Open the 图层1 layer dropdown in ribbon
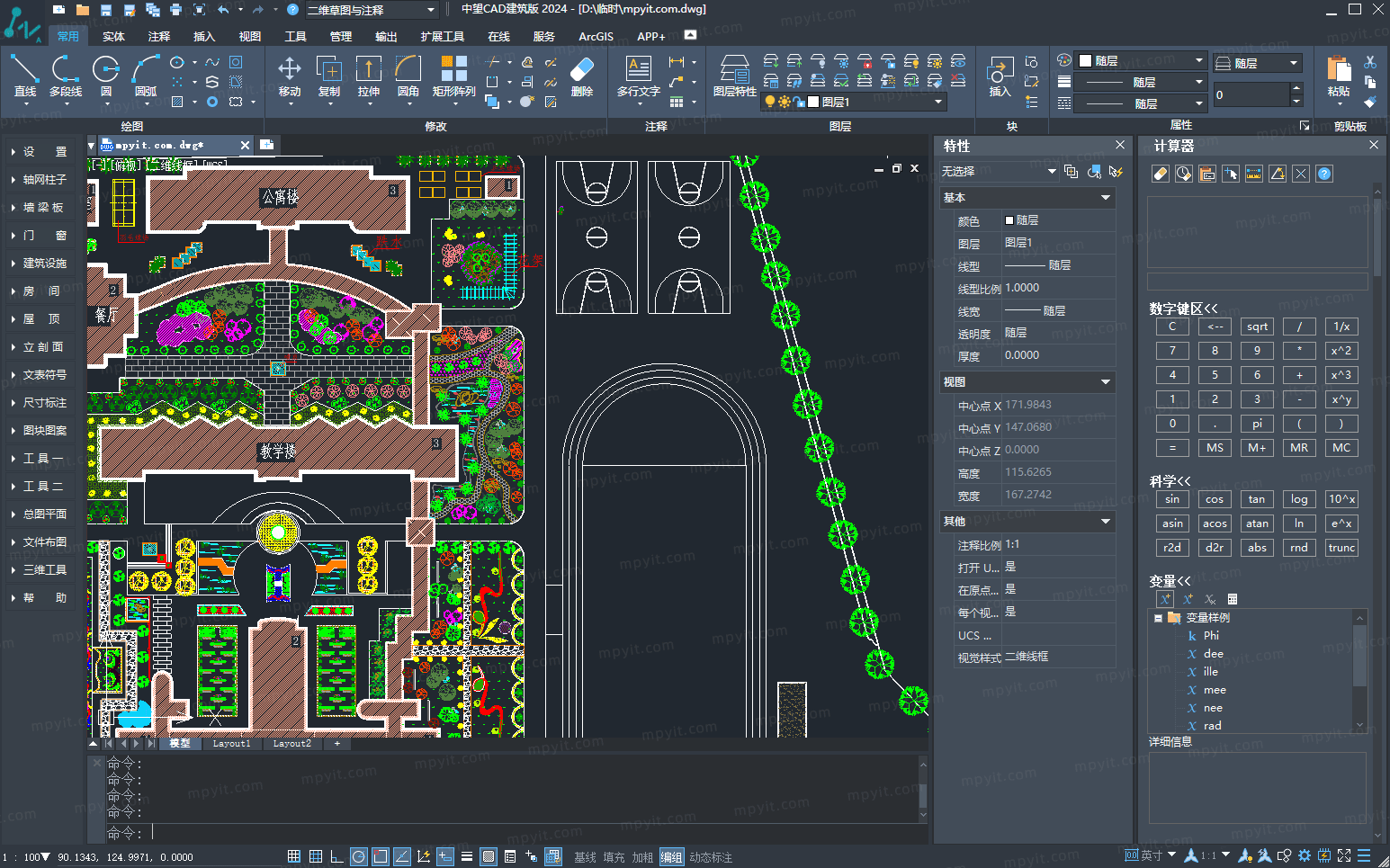 point(854,102)
